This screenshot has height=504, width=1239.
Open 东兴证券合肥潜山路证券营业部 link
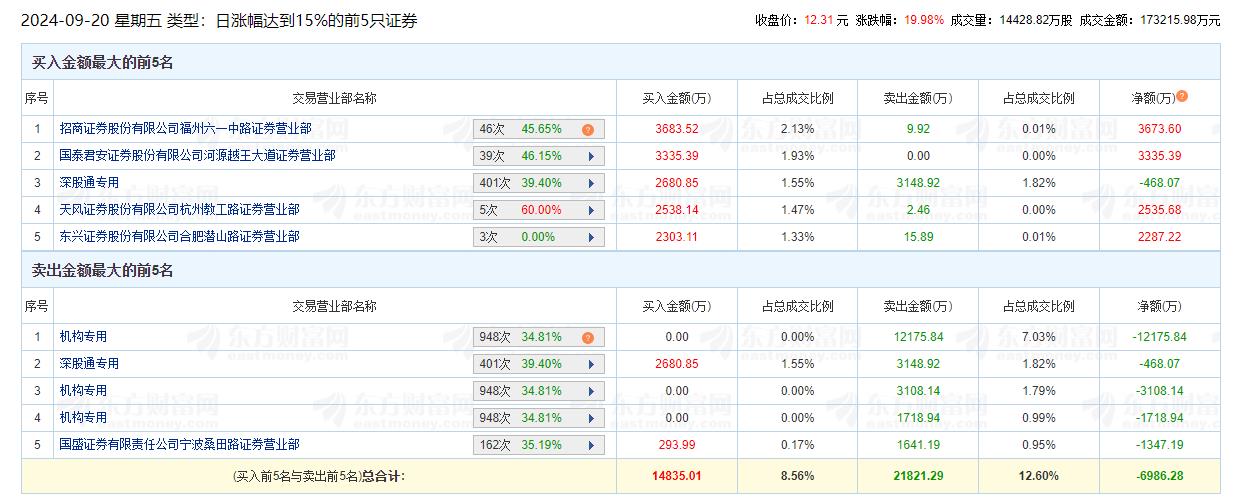pos(179,237)
